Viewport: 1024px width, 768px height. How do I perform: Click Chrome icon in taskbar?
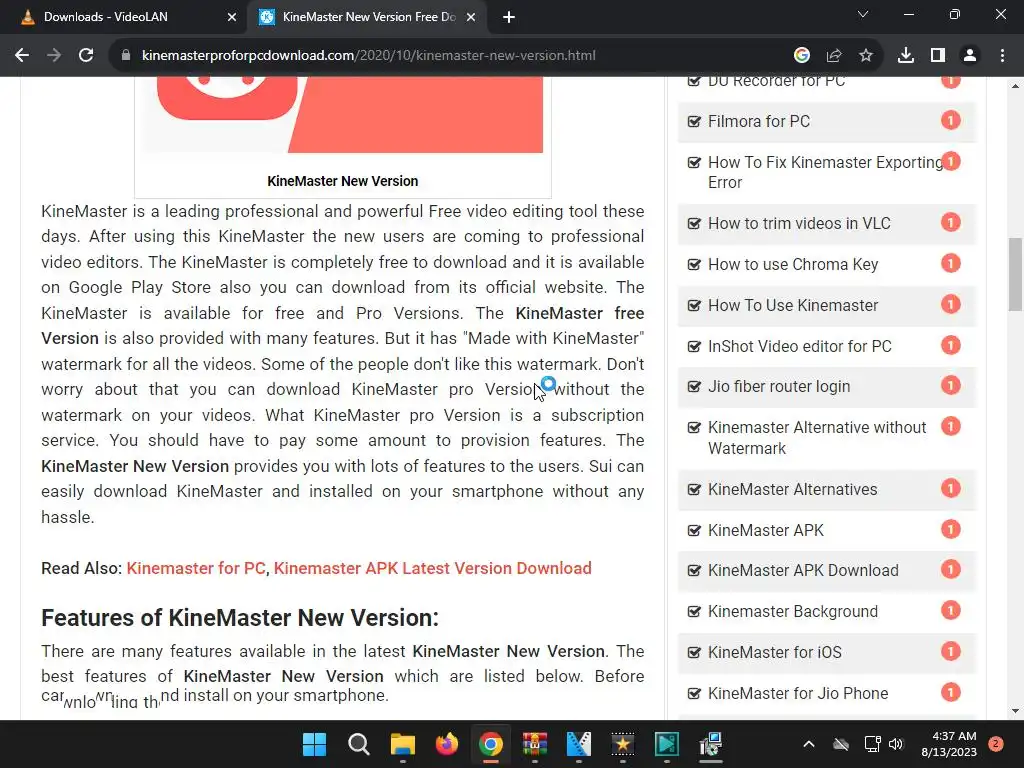click(x=490, y=744)
